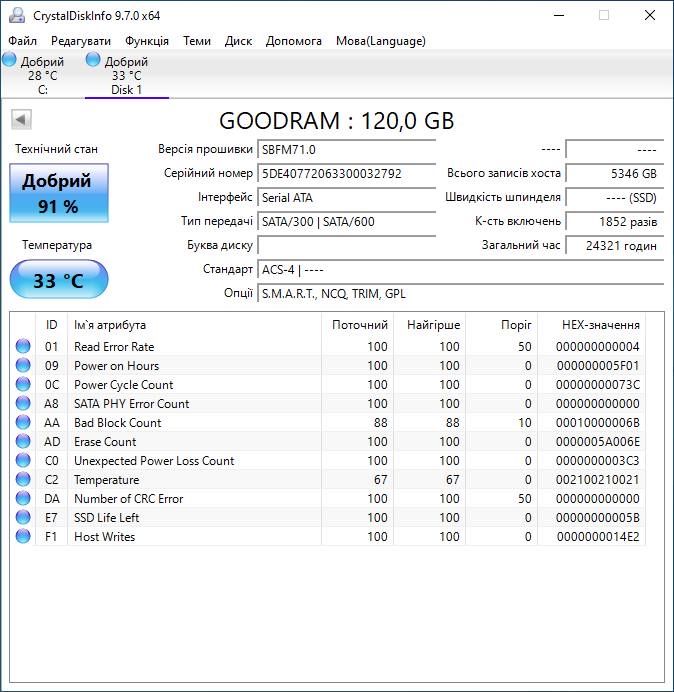Click the hex value 00010000006B
Image resolution: width=674 pixels, height=692 pixels.
(598, 423)
